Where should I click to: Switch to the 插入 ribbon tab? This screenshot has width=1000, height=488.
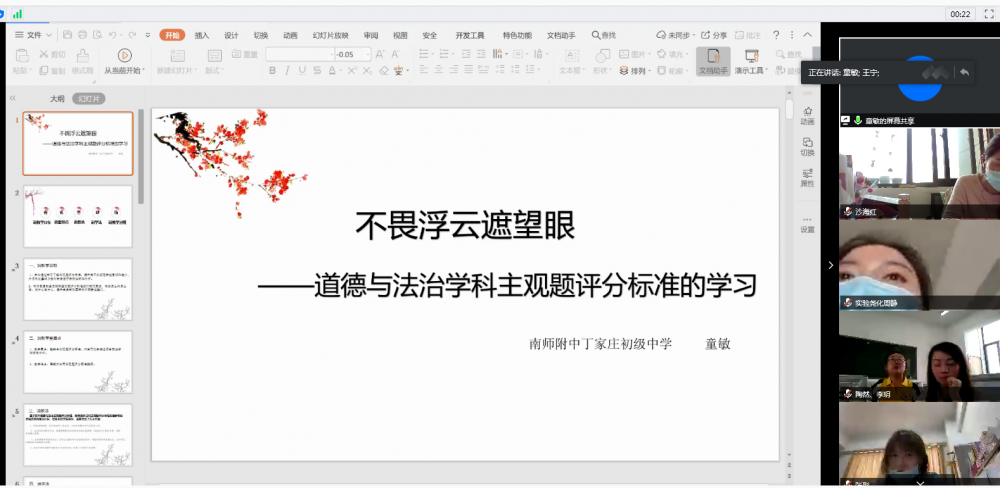click(x=202, y=35)
